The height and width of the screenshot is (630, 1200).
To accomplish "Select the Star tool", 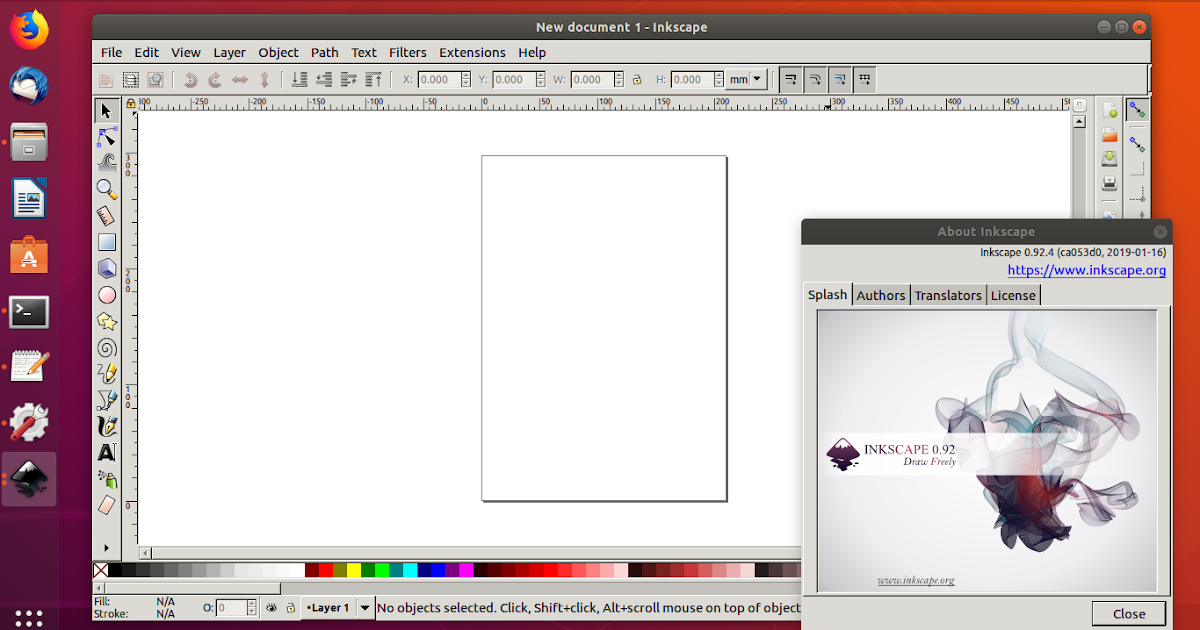I will click(x=106, y=321).
